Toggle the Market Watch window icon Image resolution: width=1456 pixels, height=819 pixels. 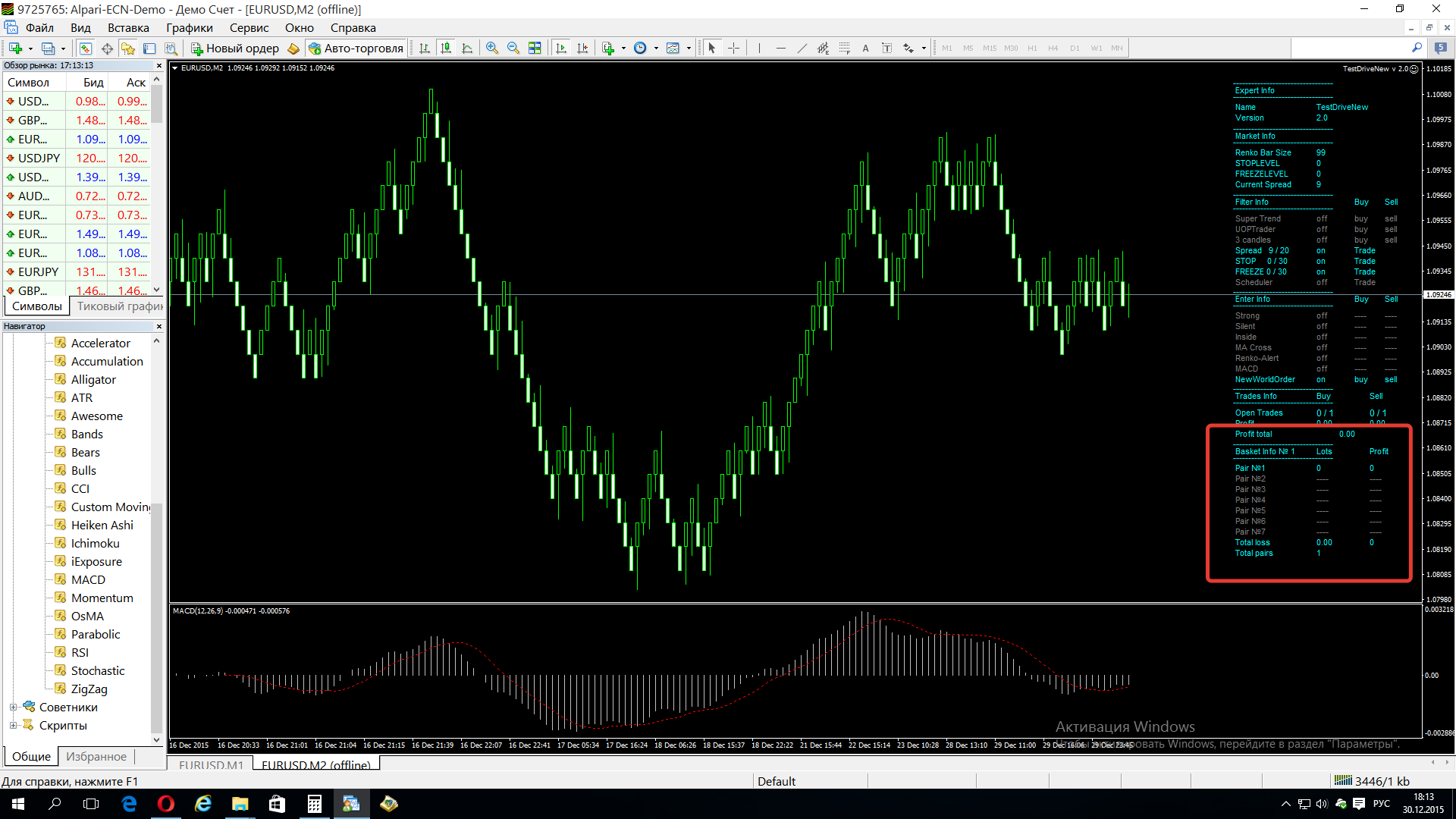[x=86, y=48]
